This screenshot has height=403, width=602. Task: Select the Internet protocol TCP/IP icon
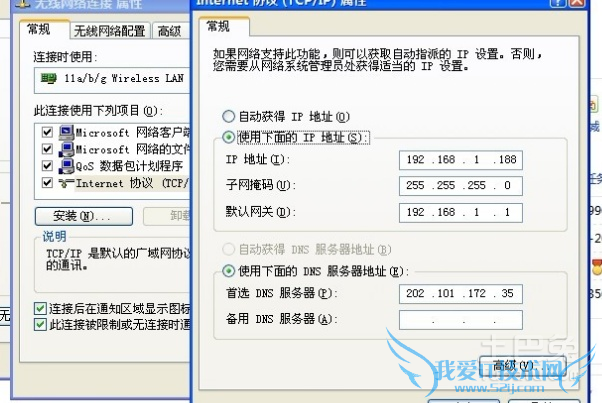click(66, 183)
